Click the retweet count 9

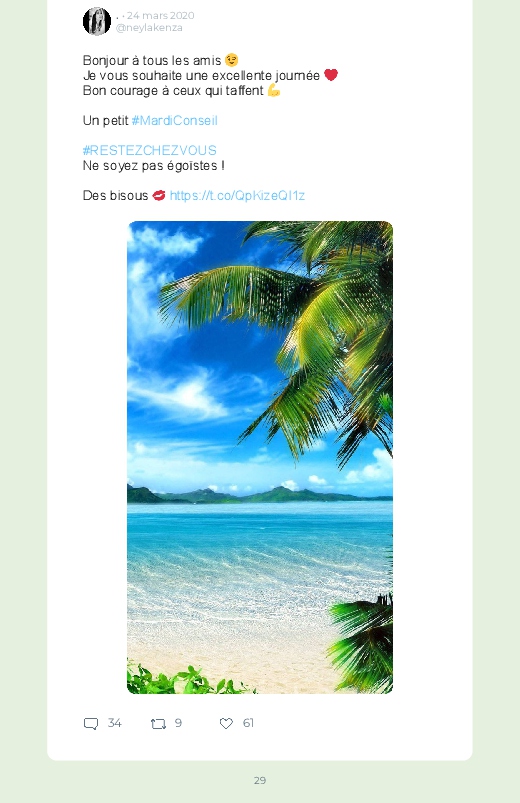(178, 723)
